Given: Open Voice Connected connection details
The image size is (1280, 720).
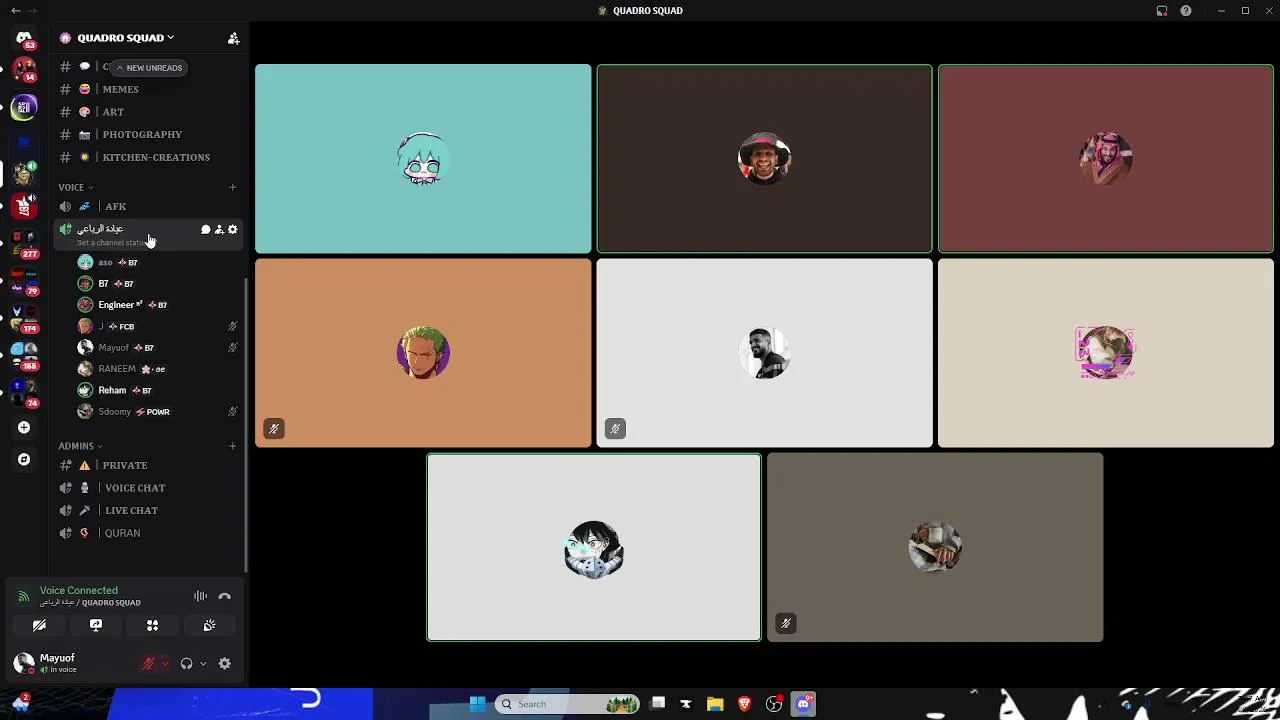Looking at the screenshot, I should (79, 591).
